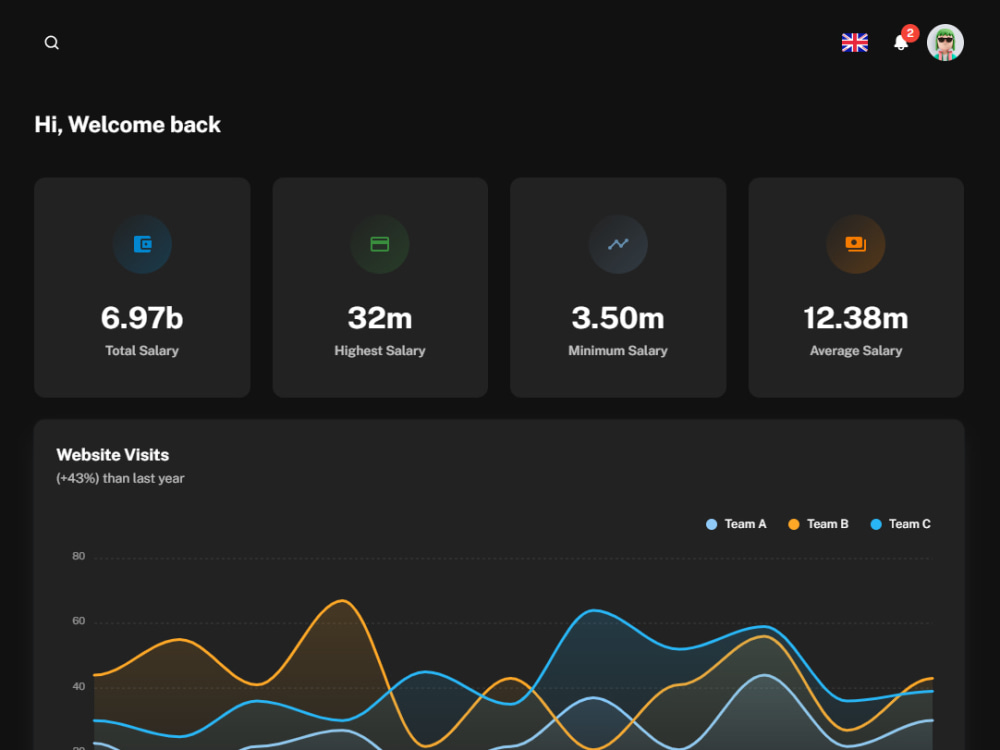Screen dimensions: 1000x750
Task: Click the 3.50m Minimum Salary value
Action: click(618, 318)
